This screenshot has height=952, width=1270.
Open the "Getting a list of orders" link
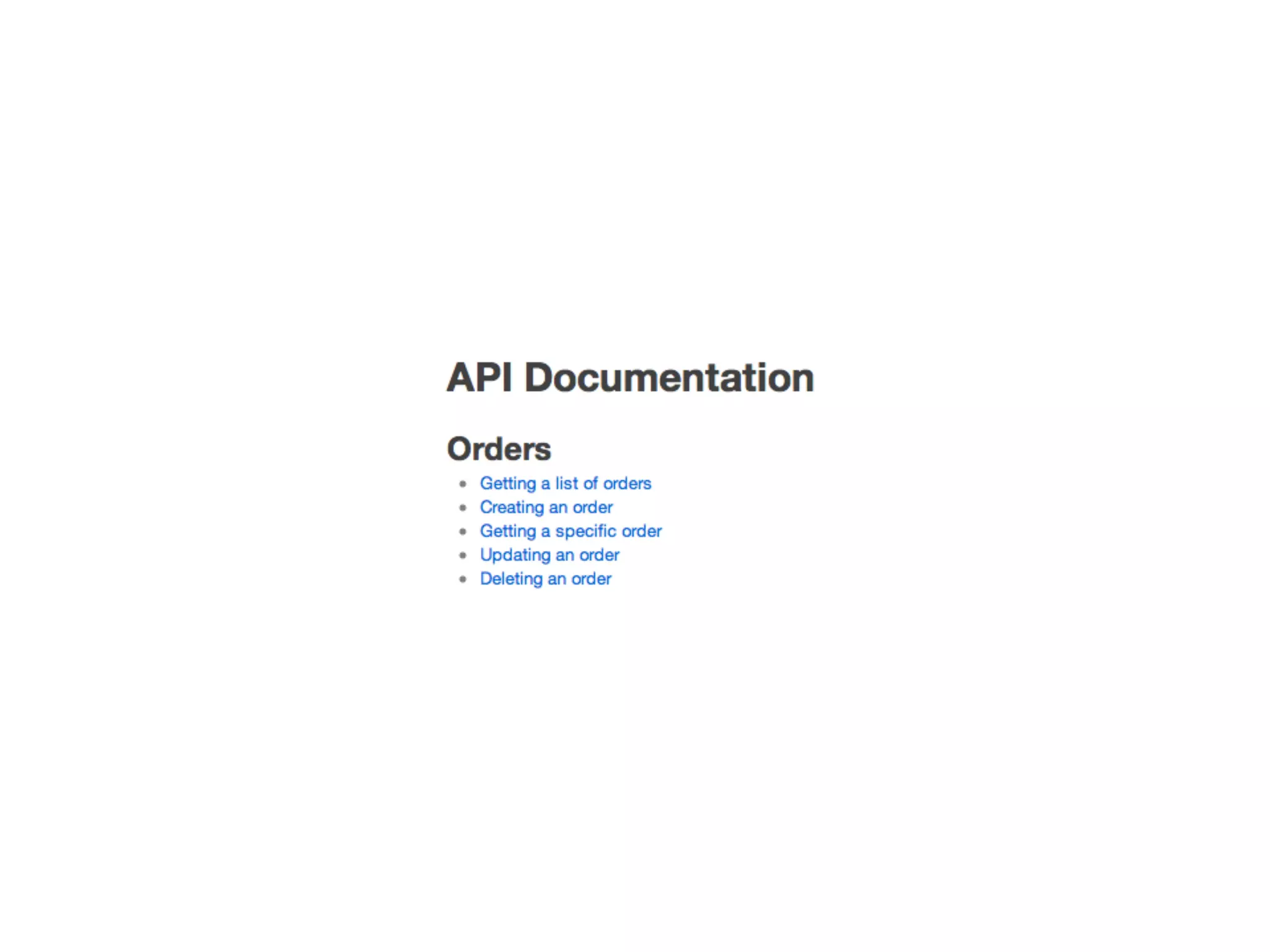(566, 483)
